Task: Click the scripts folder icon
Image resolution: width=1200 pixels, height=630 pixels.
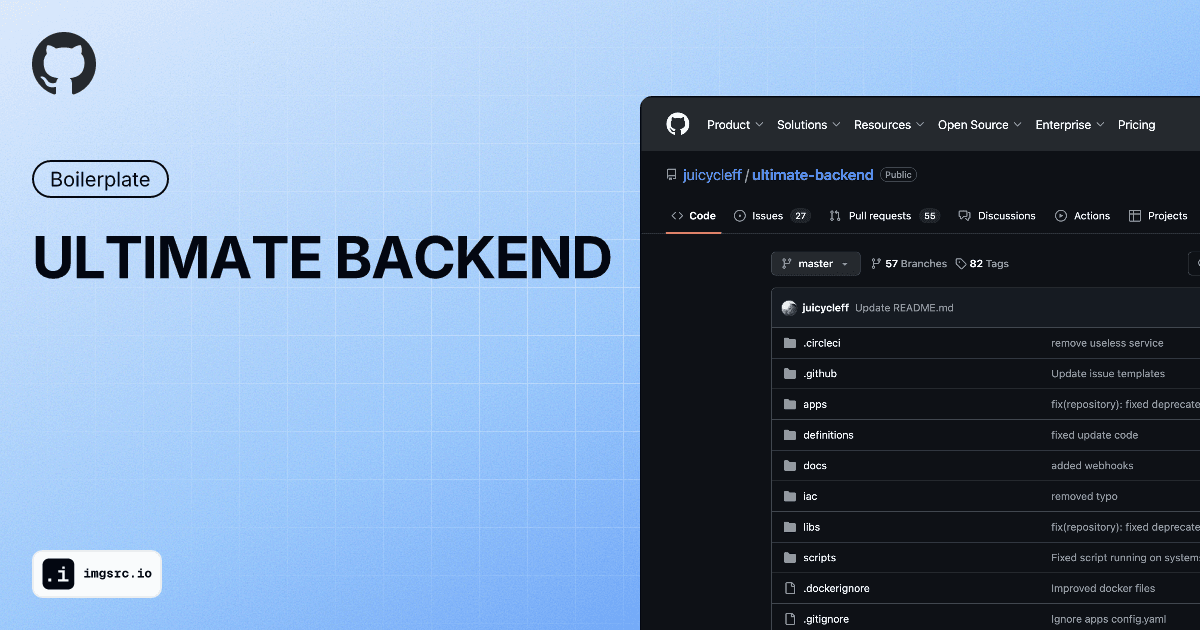Action: tap(789, 558)
